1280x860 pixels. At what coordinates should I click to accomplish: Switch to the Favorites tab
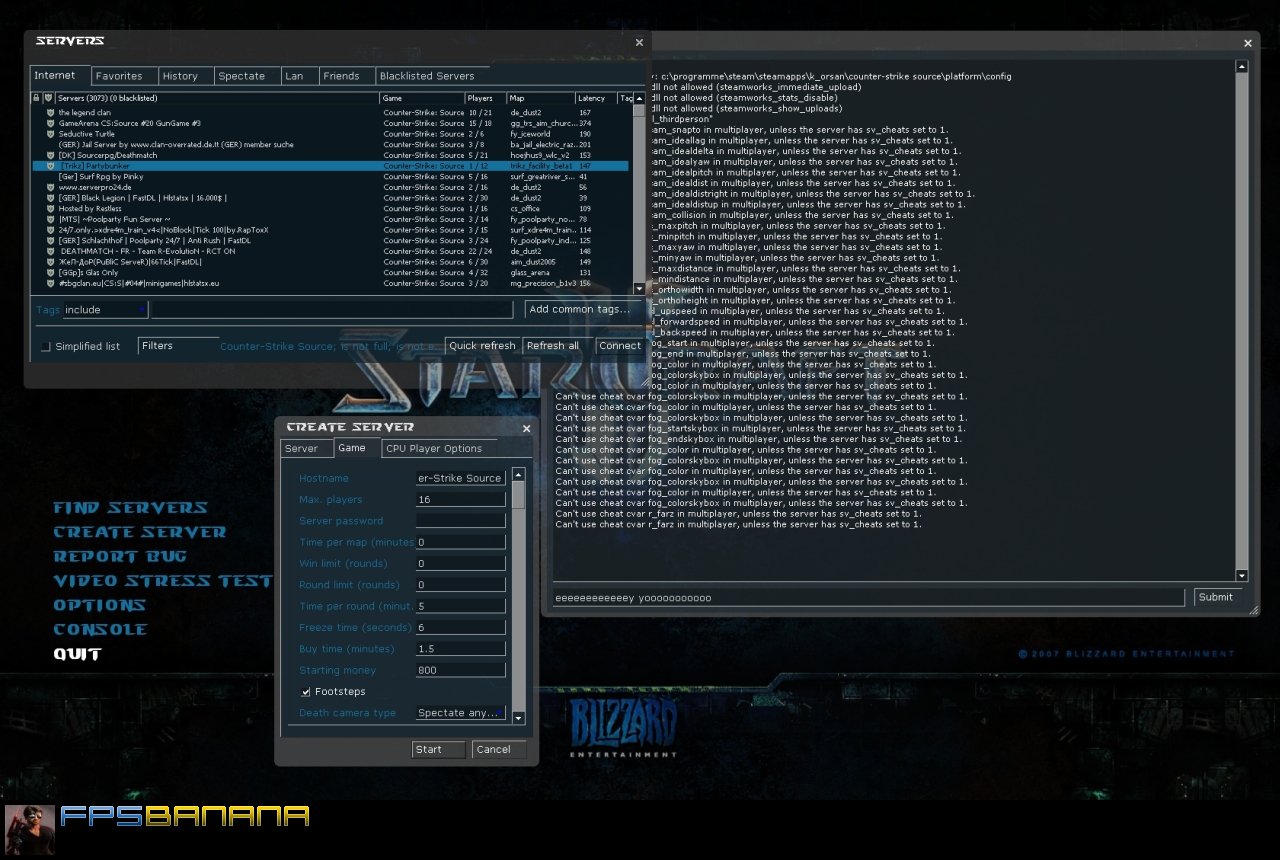120,75
